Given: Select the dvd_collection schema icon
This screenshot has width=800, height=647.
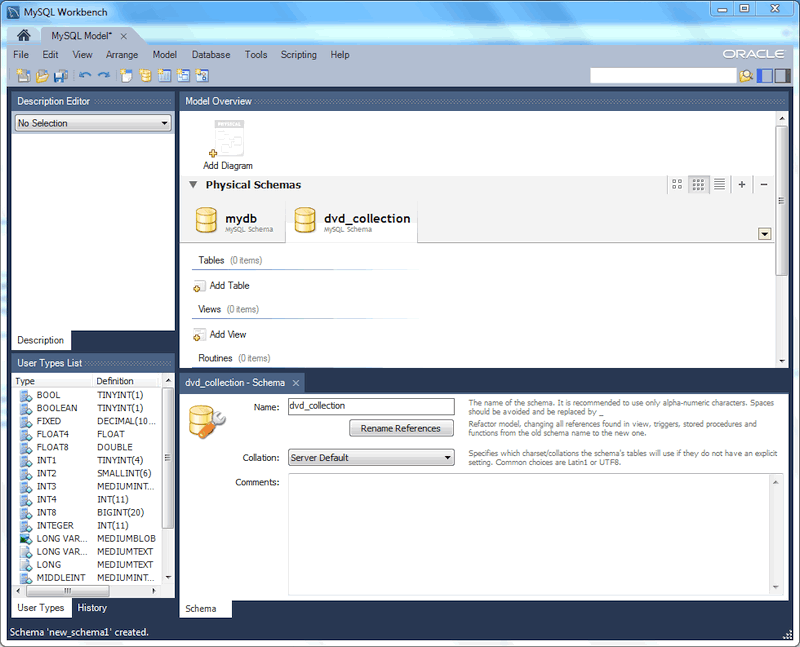Looking at the screenshot, I should (x=305, y=218).
